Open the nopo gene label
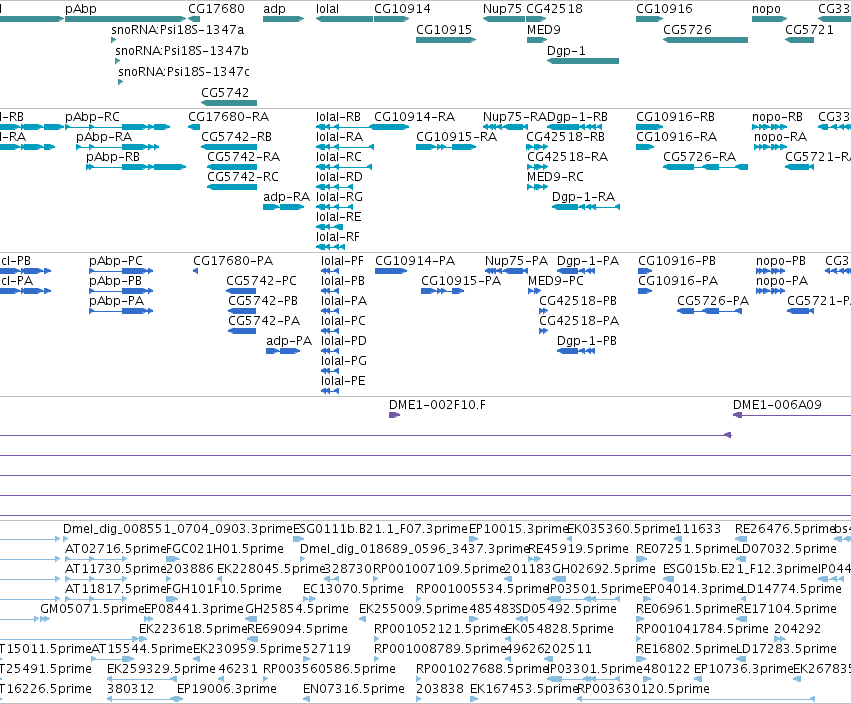The image size is (851, 704). click(766, 9)
